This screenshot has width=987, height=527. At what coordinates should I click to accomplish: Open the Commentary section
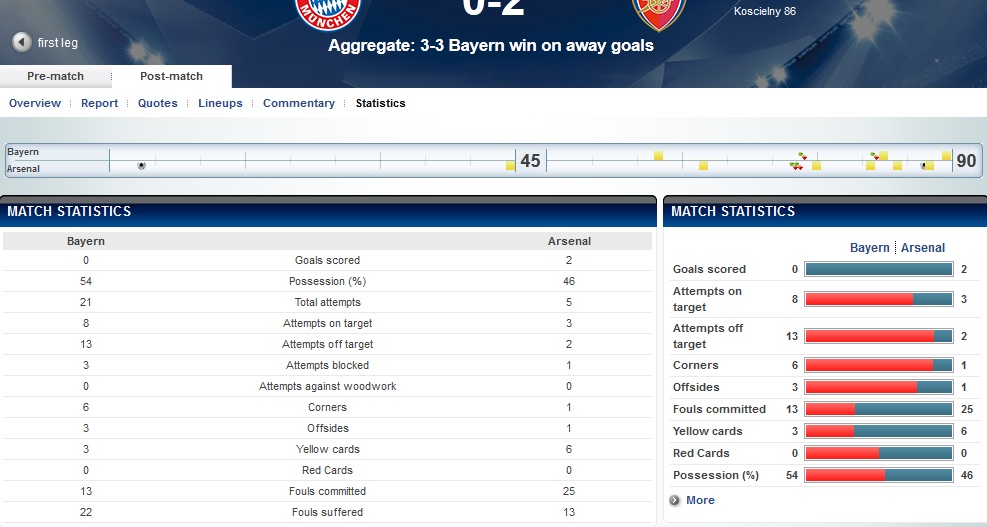coord(299,103)
